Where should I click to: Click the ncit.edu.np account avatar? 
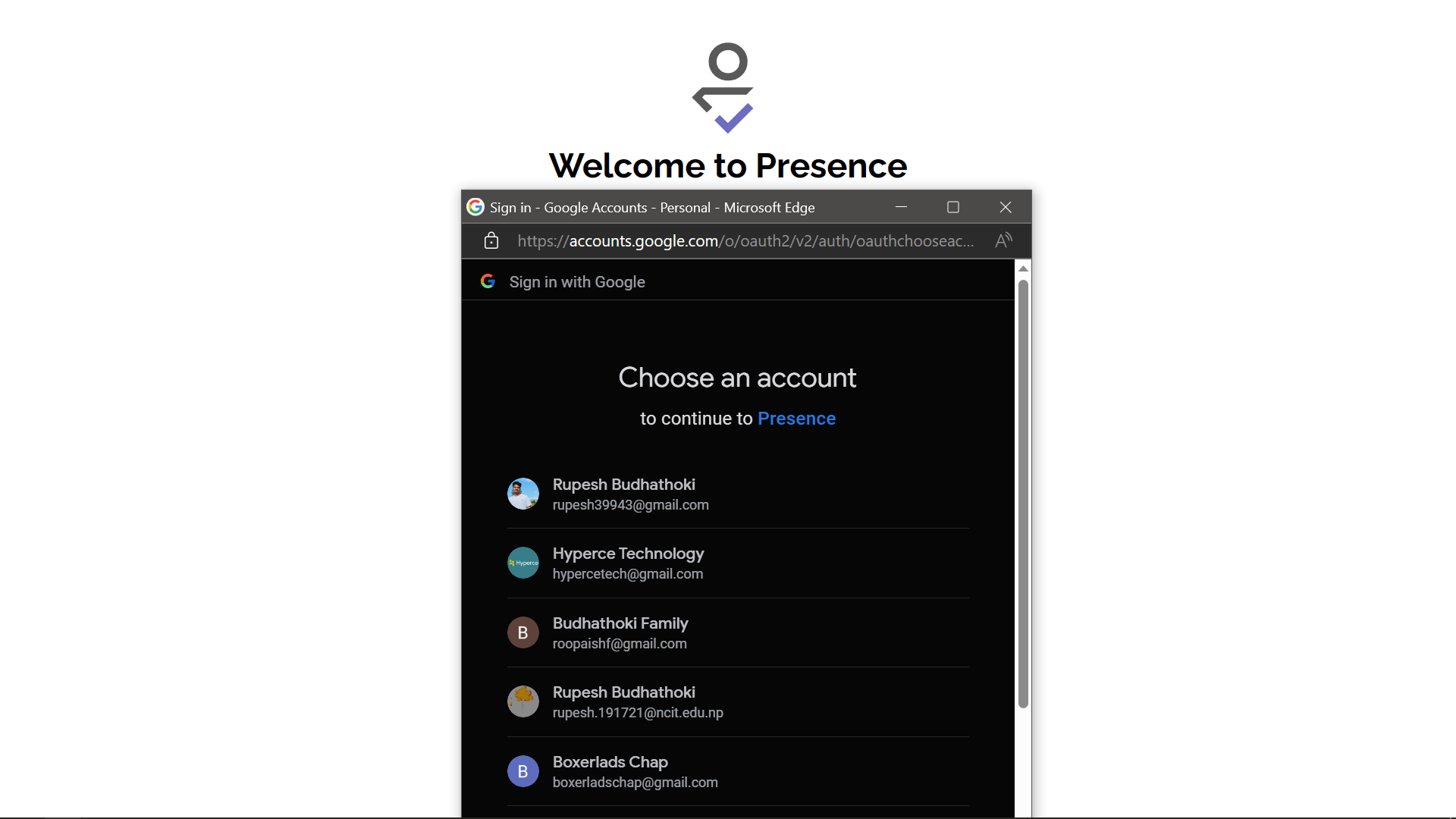[523, 701]
